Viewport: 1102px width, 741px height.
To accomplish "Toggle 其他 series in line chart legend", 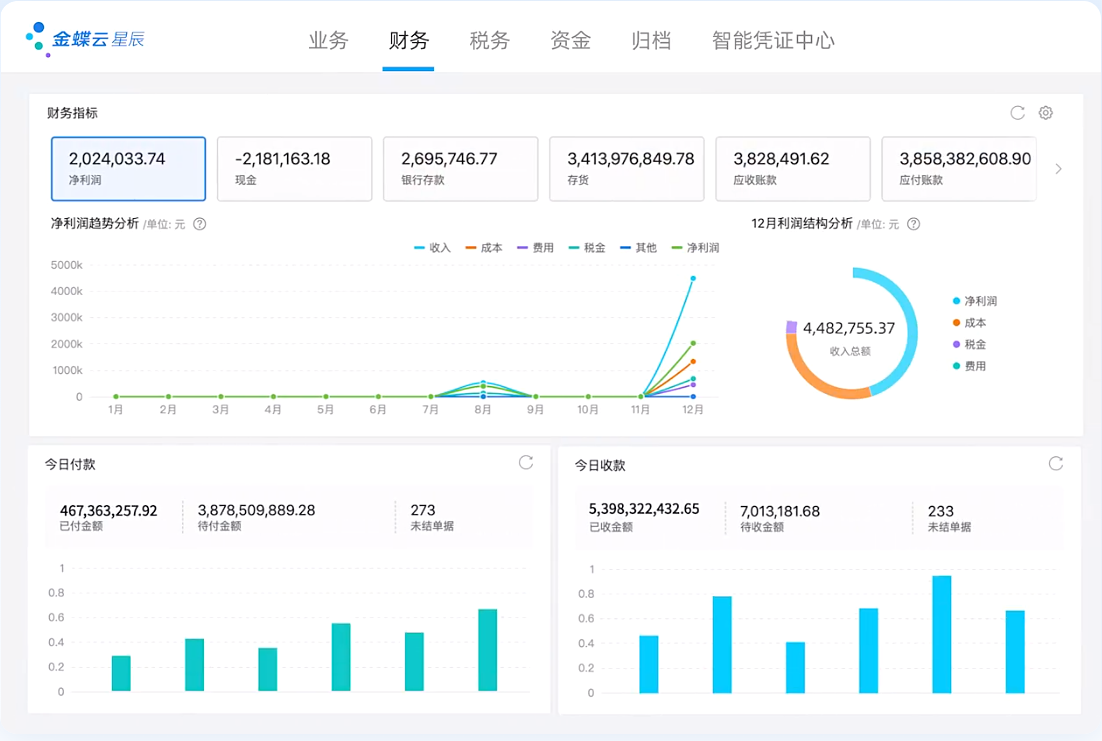I will pyautogui.click(x=639, y=247).
